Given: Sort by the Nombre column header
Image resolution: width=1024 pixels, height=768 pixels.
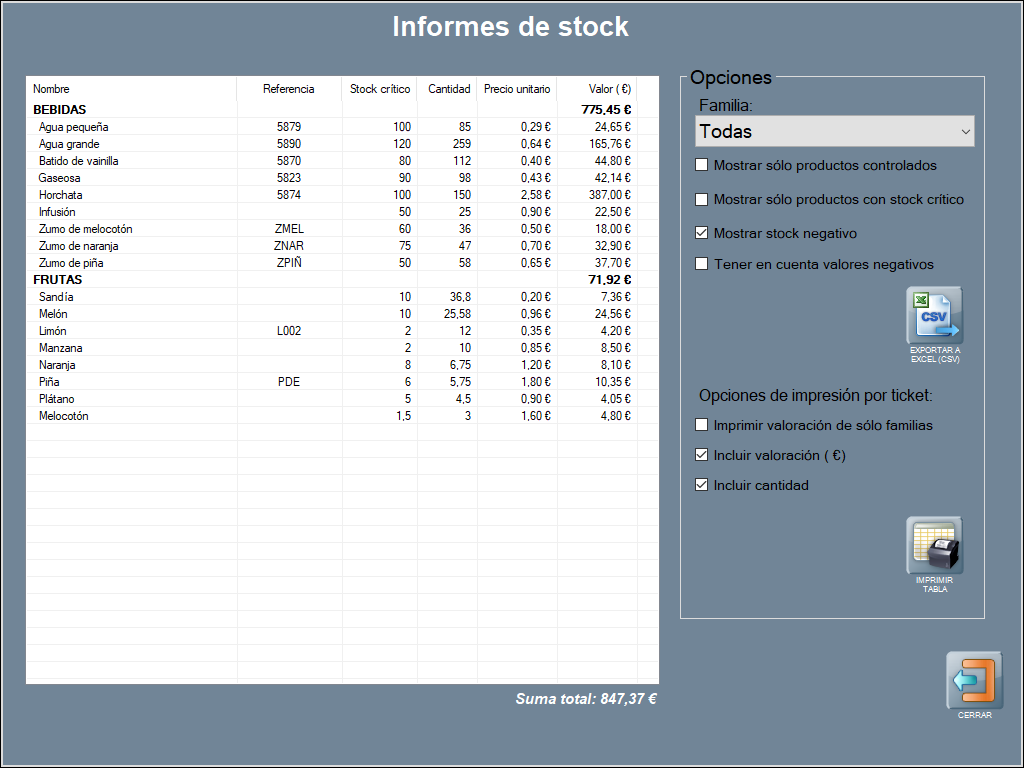Looking at the screenshot, I should click(x=51, y=89).
